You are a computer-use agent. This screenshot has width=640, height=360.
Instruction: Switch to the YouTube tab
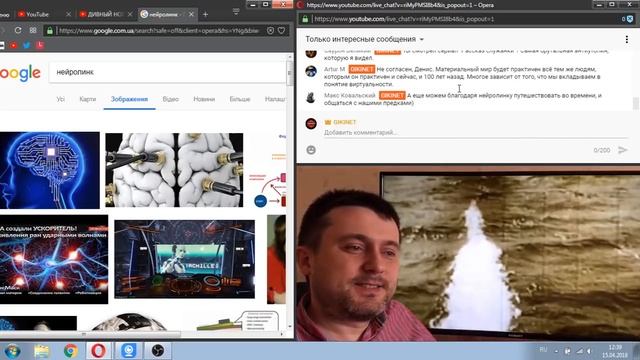tap(44, 14)
